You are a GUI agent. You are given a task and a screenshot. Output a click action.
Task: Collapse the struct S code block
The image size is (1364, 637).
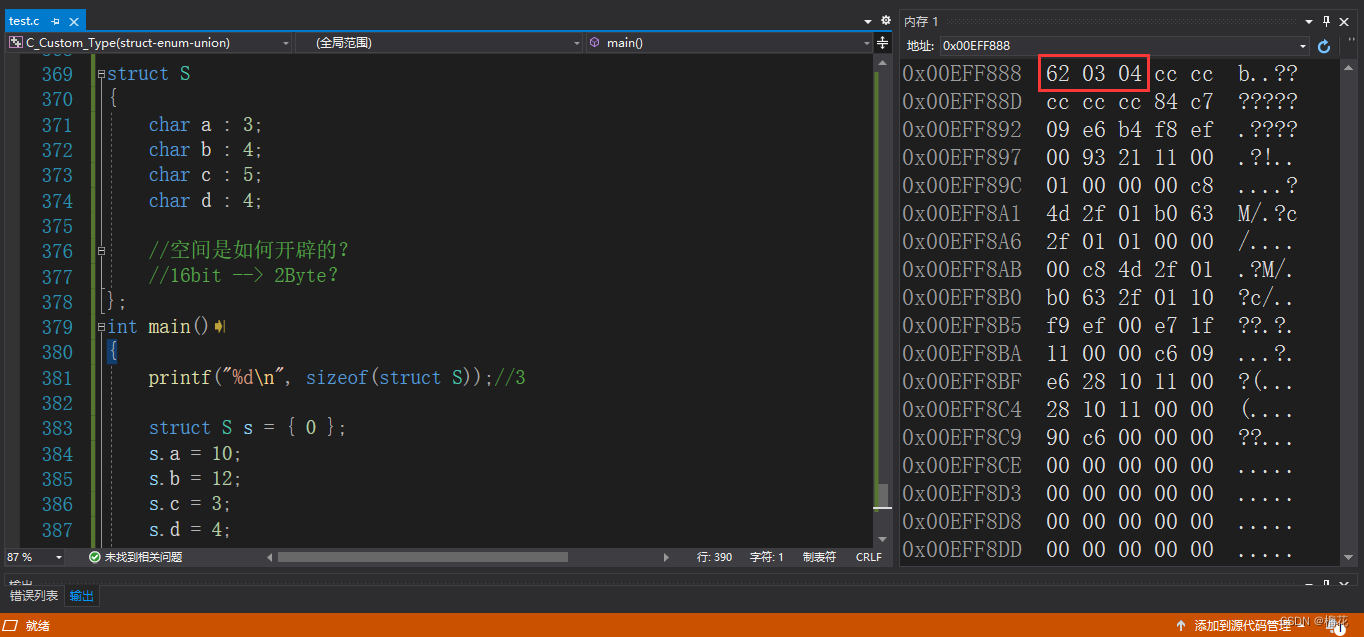[x=101, y=74]
